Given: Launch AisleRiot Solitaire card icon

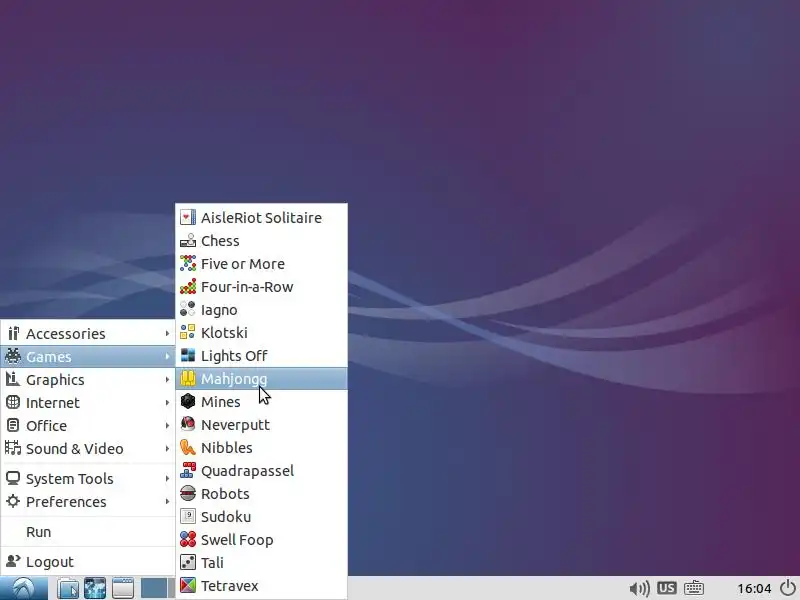Looking at the screenshot, I should click(x=188, y=218).
